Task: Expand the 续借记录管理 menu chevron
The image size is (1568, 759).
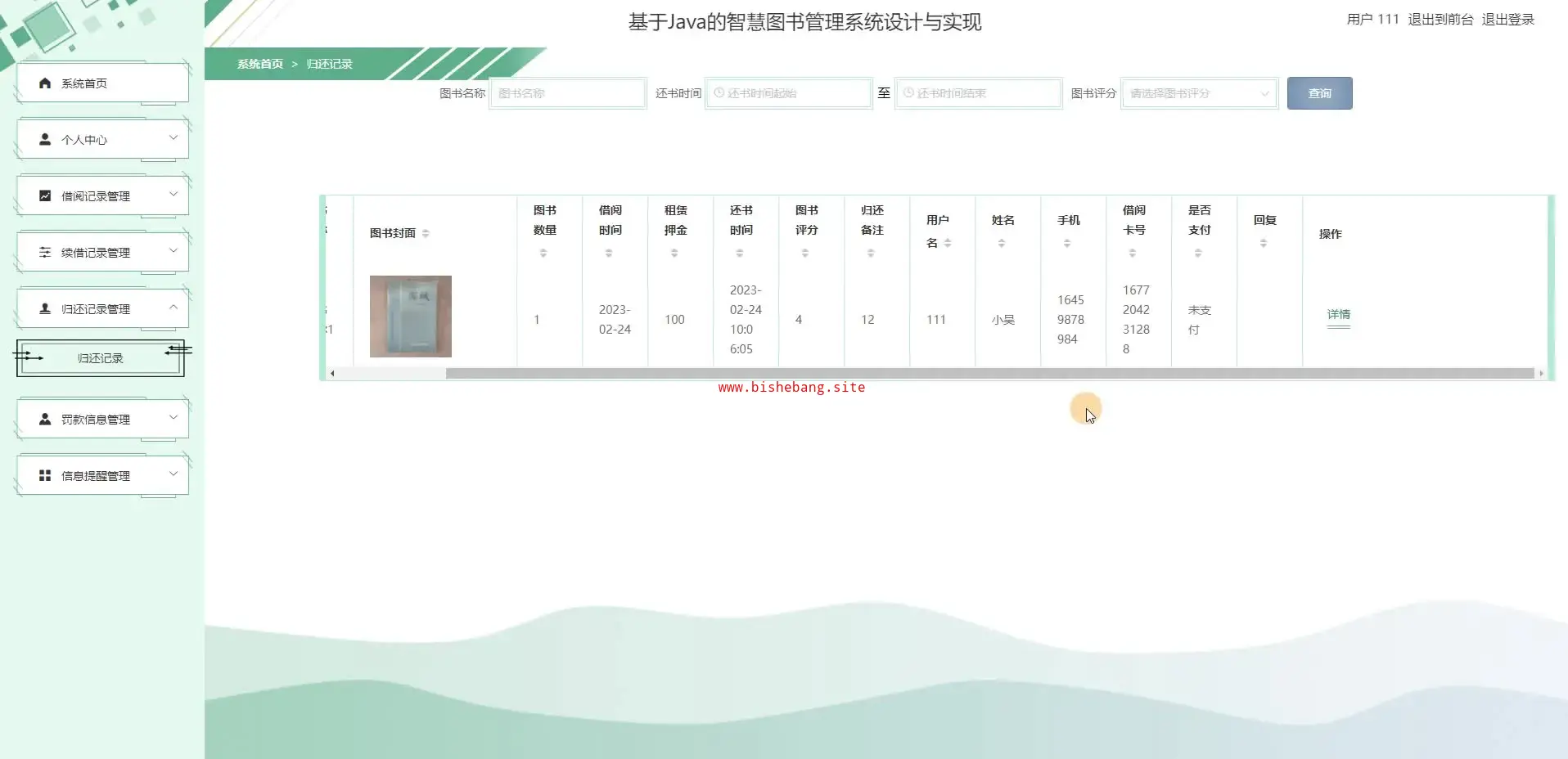Action: [173, 251]
